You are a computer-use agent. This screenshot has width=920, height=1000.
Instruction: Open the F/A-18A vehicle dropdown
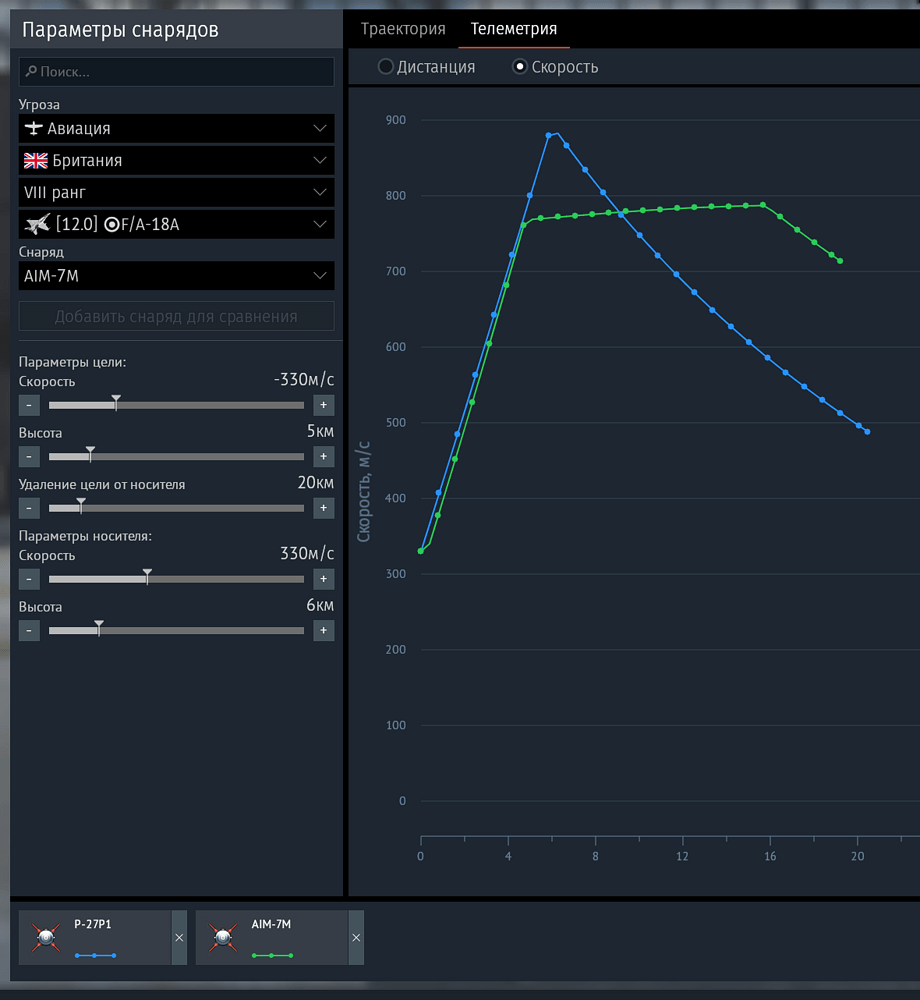(176, 224)
